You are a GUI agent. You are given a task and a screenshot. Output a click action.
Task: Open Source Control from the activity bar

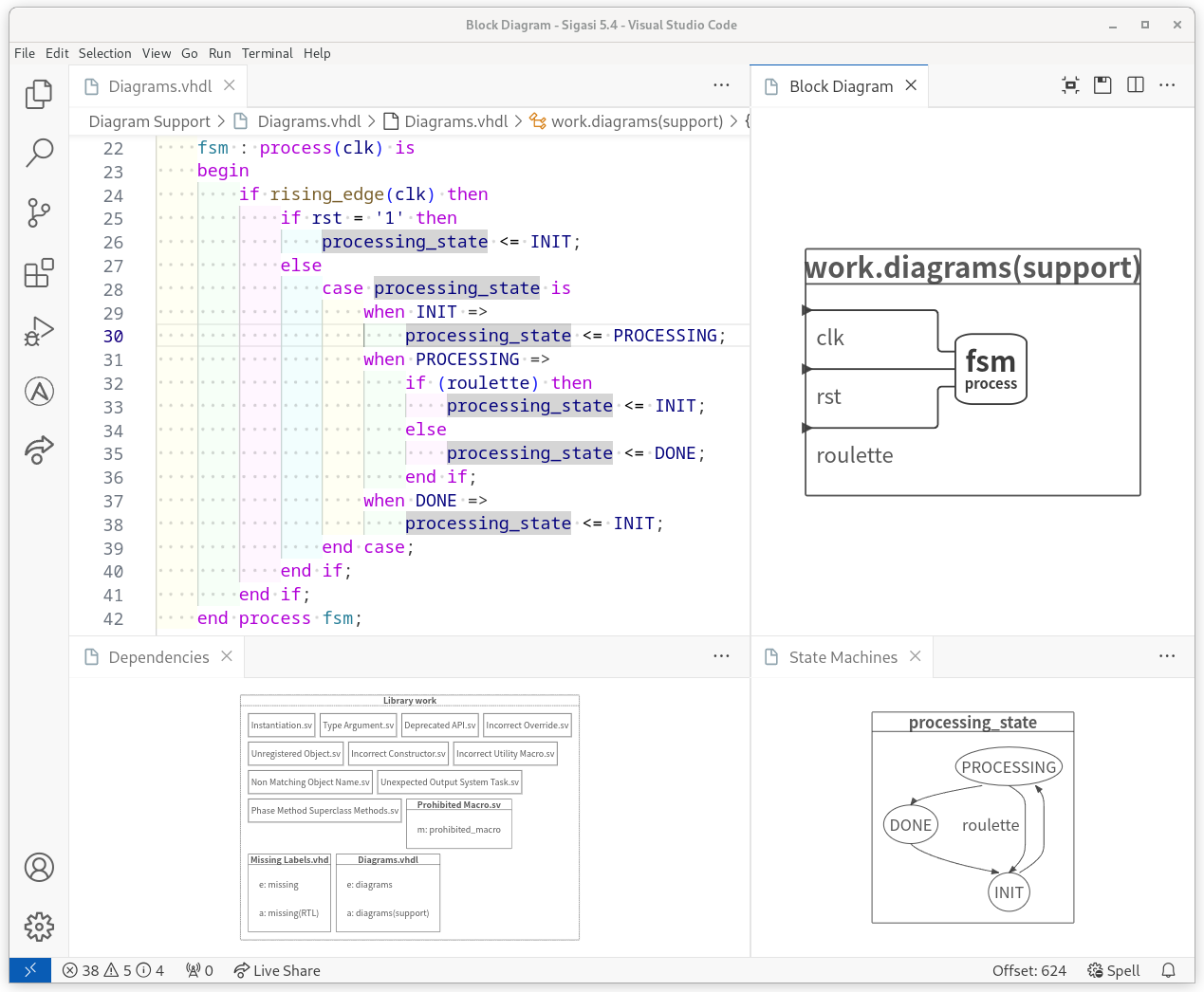point(39,212)
